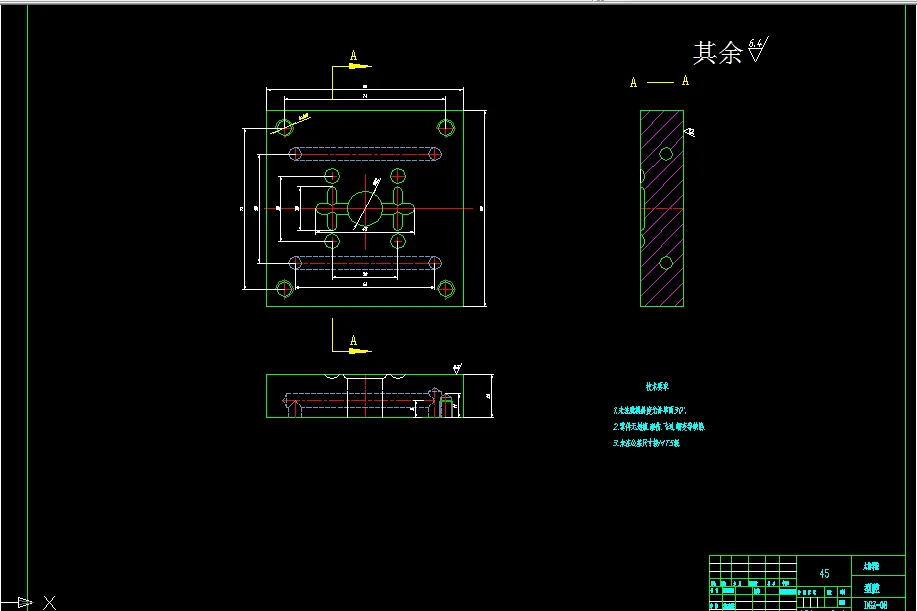
Task: Select the bottom-left corner hole of the plate
Action: click(284, 288)
